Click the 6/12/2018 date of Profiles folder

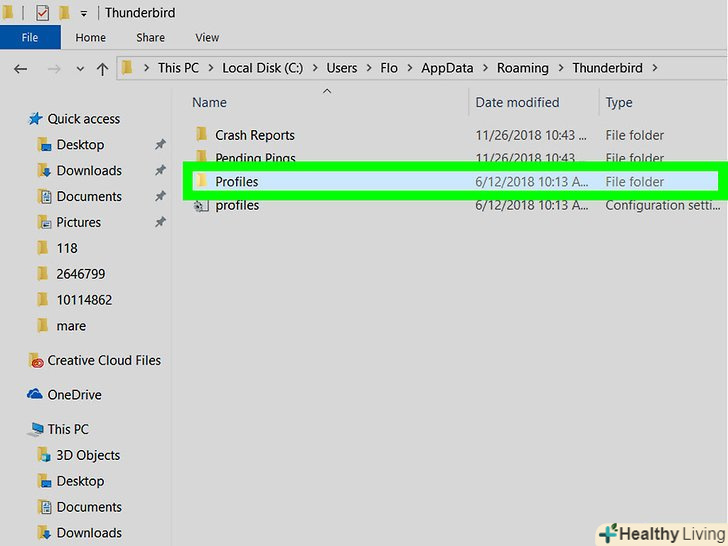coord(532,182)
